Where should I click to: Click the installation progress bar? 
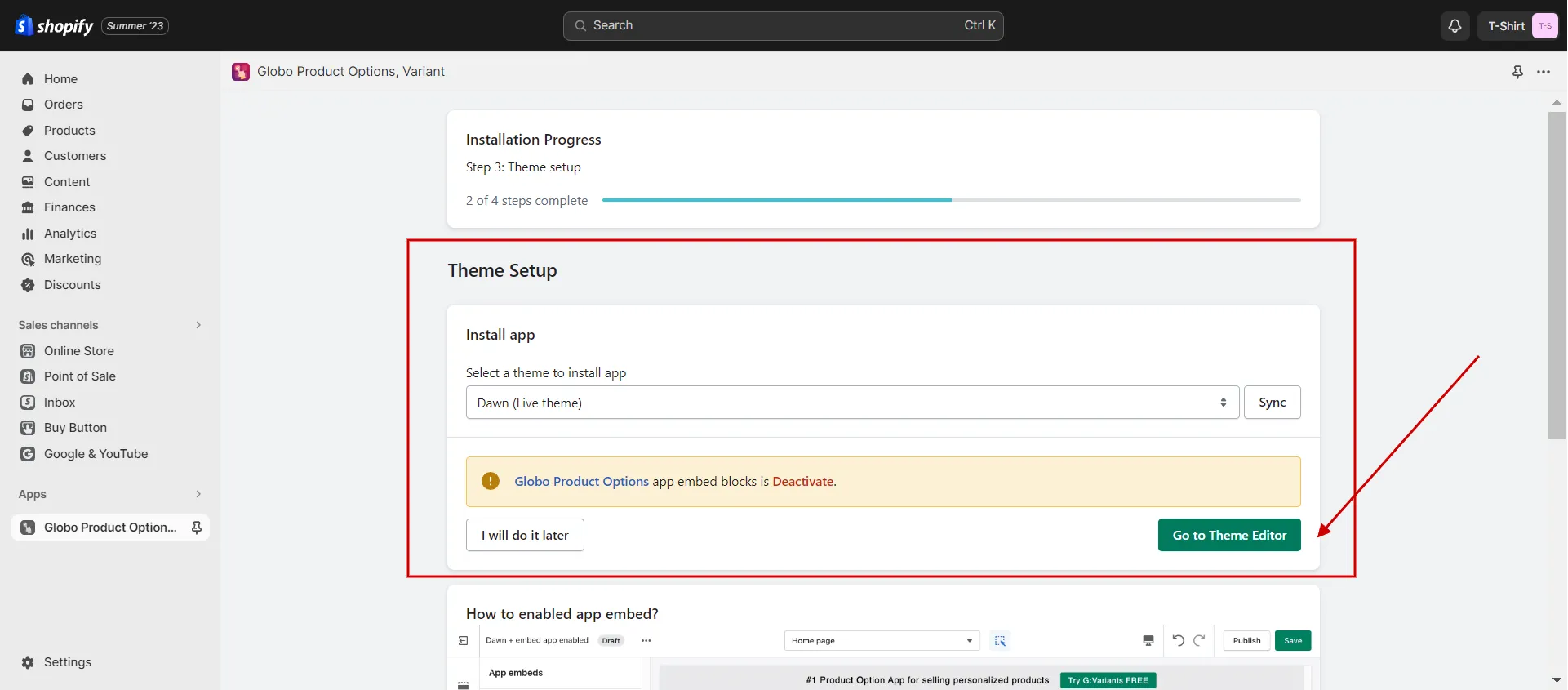[952, 200]
